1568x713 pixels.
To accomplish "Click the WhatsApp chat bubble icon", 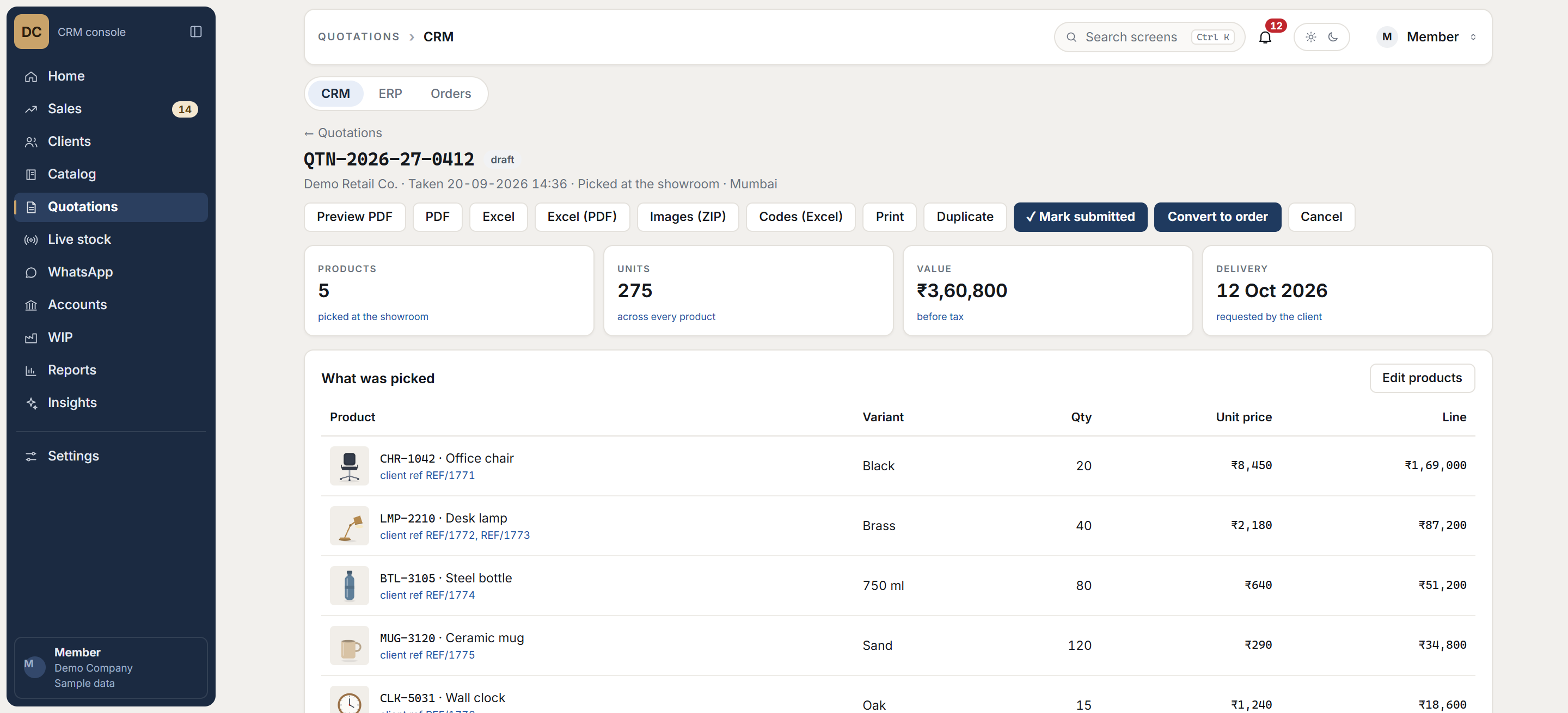I will tap(31, 273).
